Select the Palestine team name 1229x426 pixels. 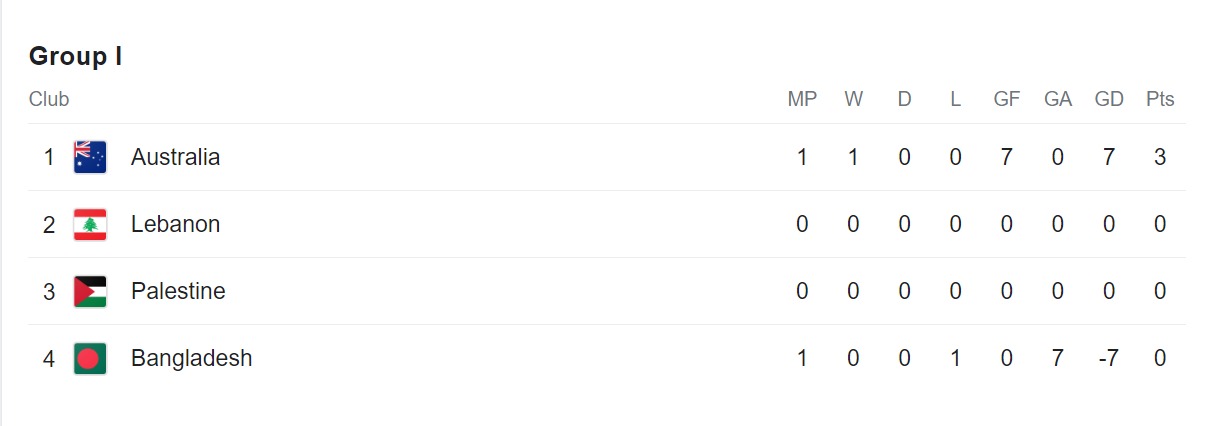(178, 291)
